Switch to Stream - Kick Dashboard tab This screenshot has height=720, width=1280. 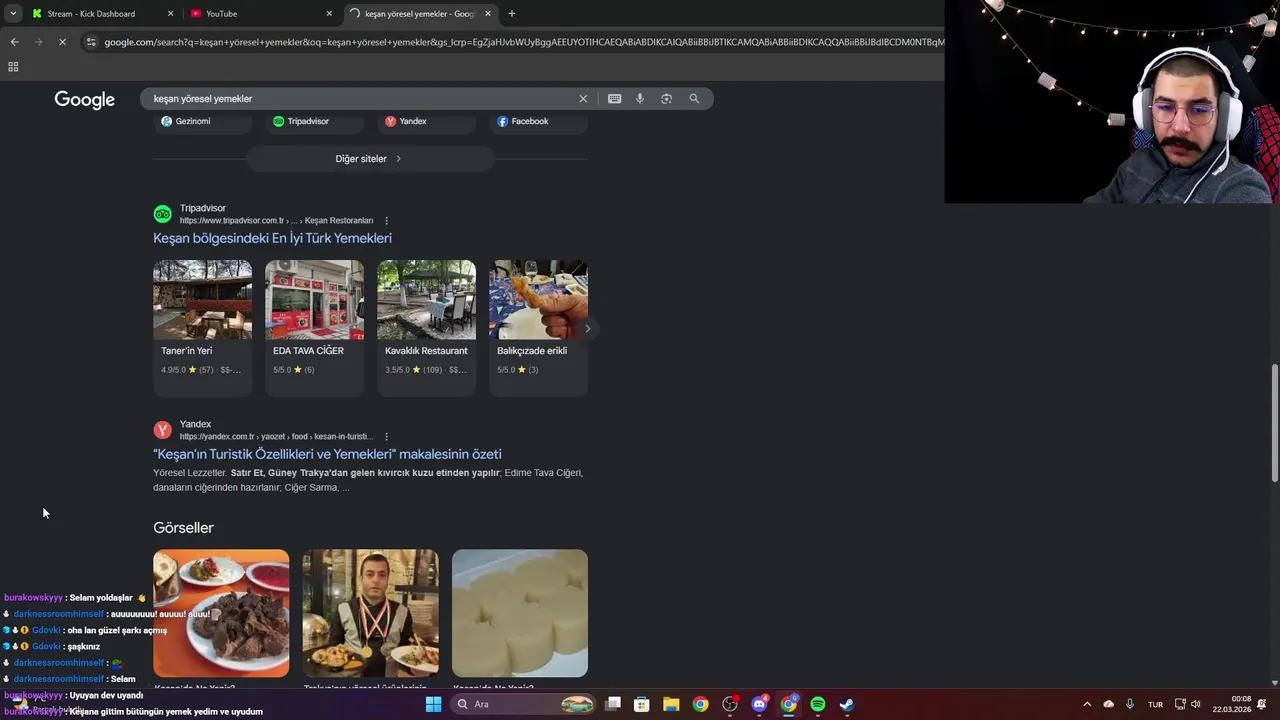(100, 14)
